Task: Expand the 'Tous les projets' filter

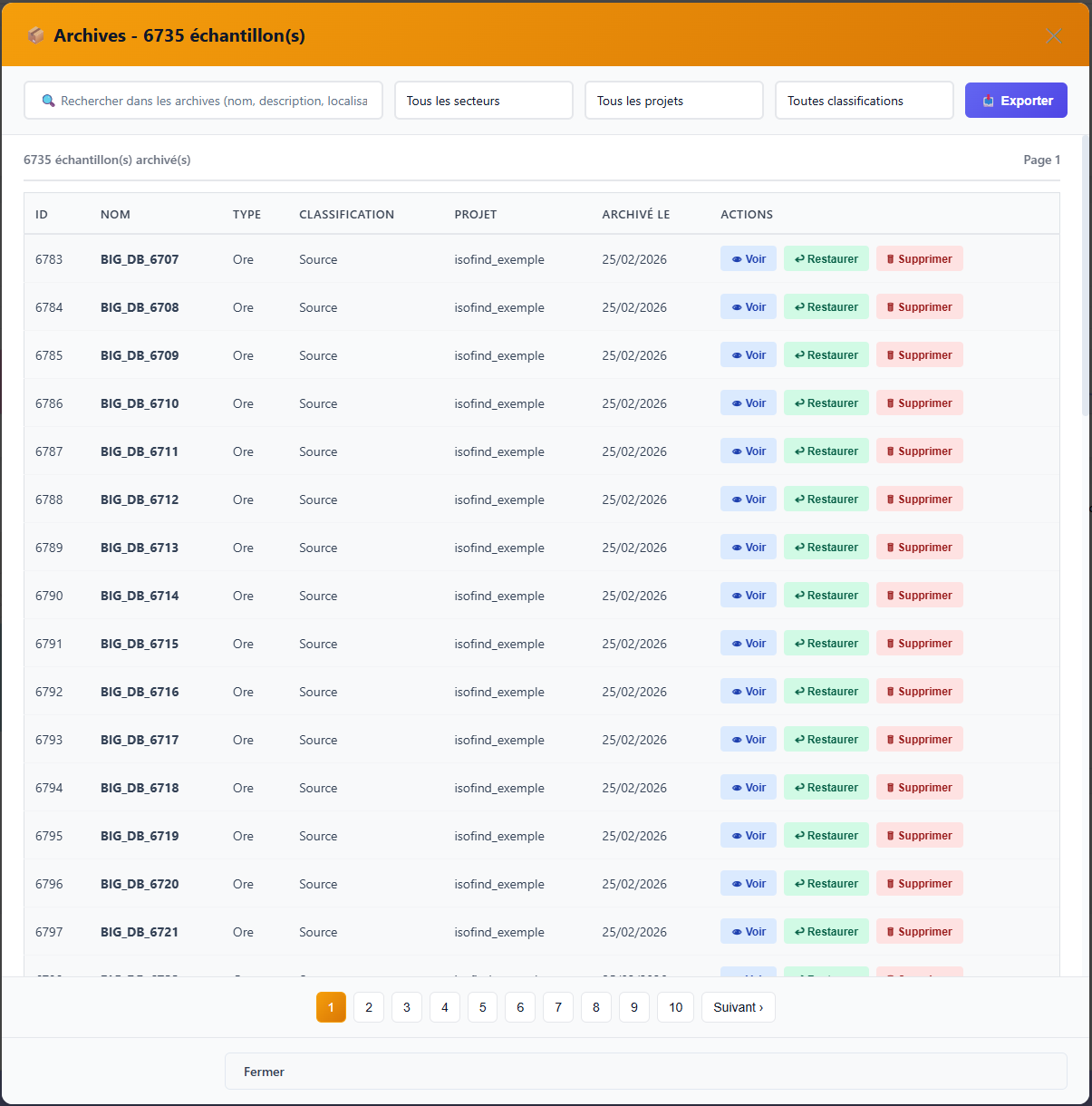Action: 673,101
